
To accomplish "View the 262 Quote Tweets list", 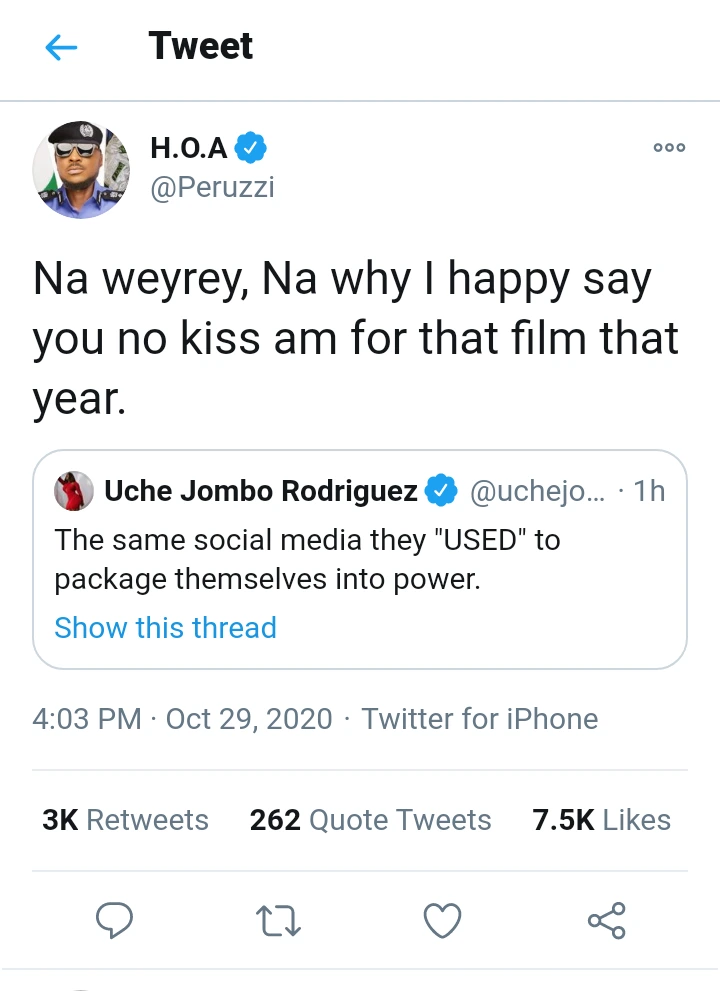I will [x=370, y=820].
